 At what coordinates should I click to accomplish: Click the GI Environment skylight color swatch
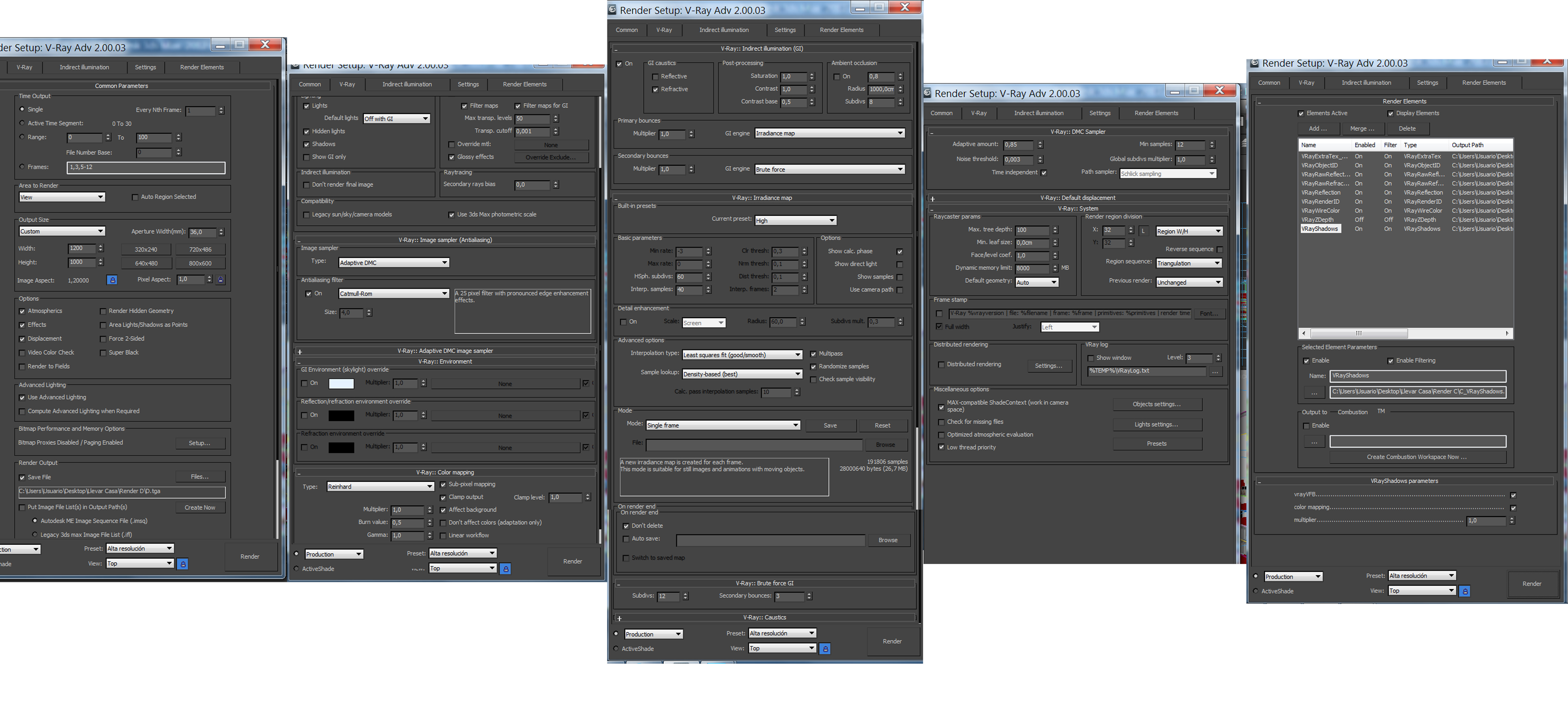341,384
